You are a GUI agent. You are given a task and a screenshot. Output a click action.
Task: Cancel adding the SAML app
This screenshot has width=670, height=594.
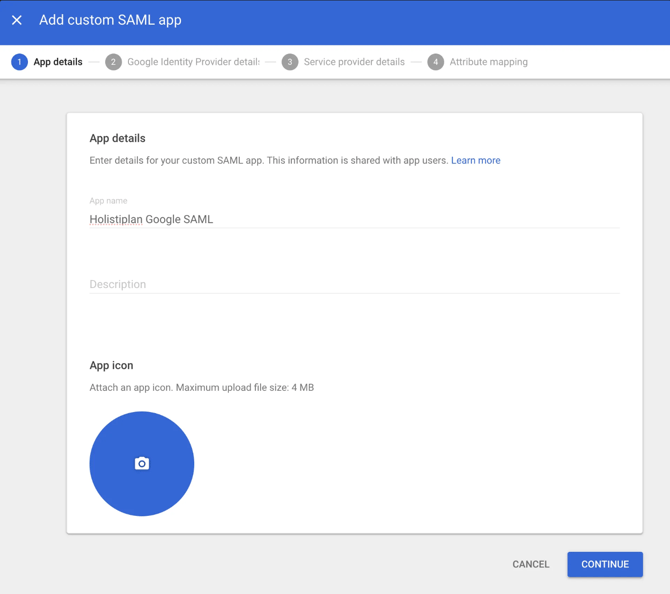click(531, 564)
